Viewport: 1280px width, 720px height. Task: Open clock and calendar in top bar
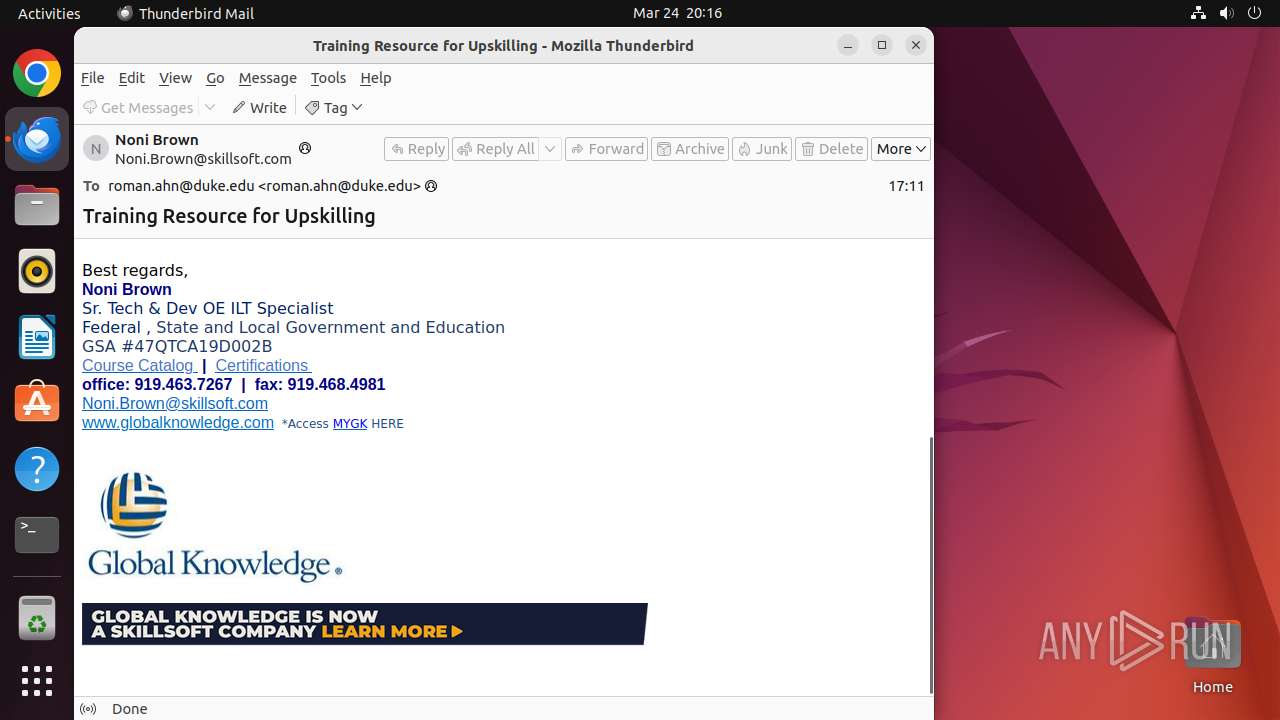click(x=677, y=13)
